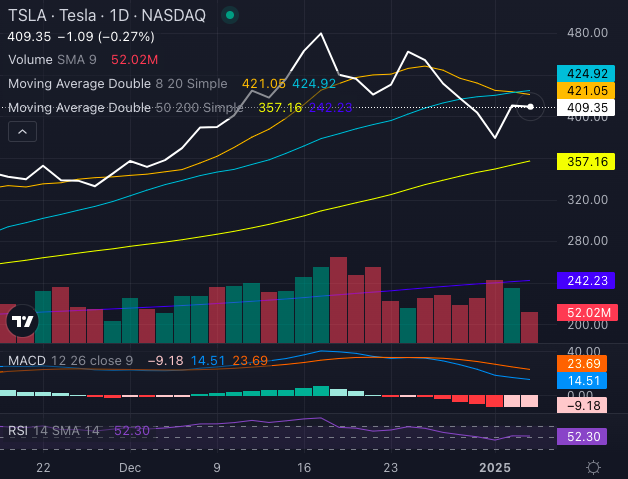
Task: Click the 242.23 purple price label
Action: click(586, 281)
